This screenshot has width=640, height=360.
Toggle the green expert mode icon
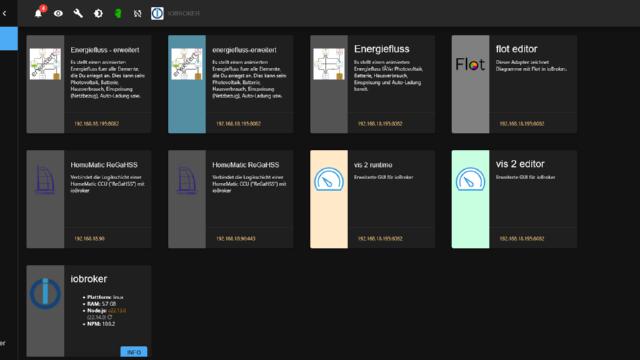(x=118, y=13)
